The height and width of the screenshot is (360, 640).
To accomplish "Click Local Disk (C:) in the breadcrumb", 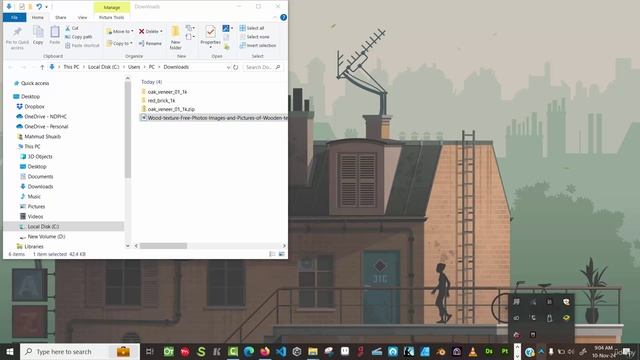I will (x=104, y=67).
